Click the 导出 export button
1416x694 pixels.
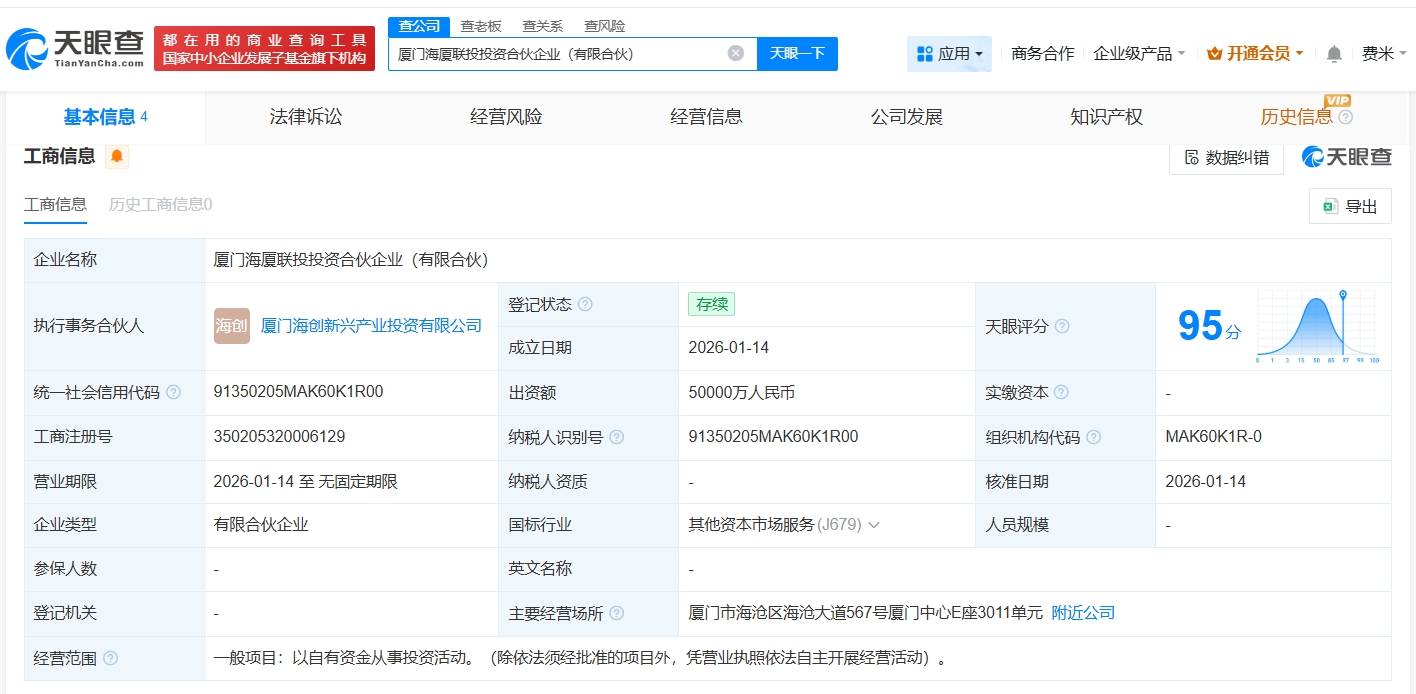click(1350, 206)
